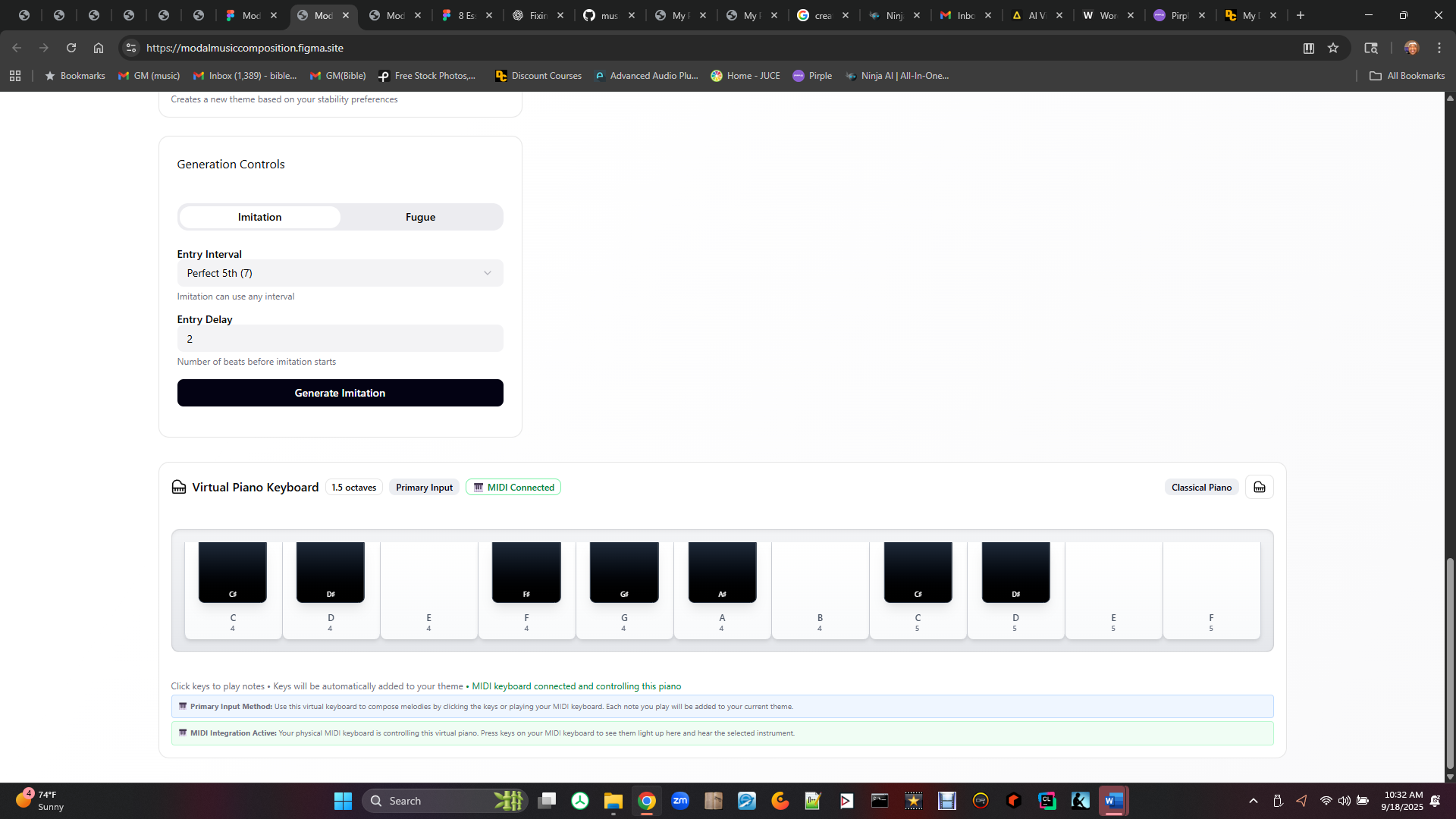Open the bookmark apps grid icon

(x=15, y=76)
